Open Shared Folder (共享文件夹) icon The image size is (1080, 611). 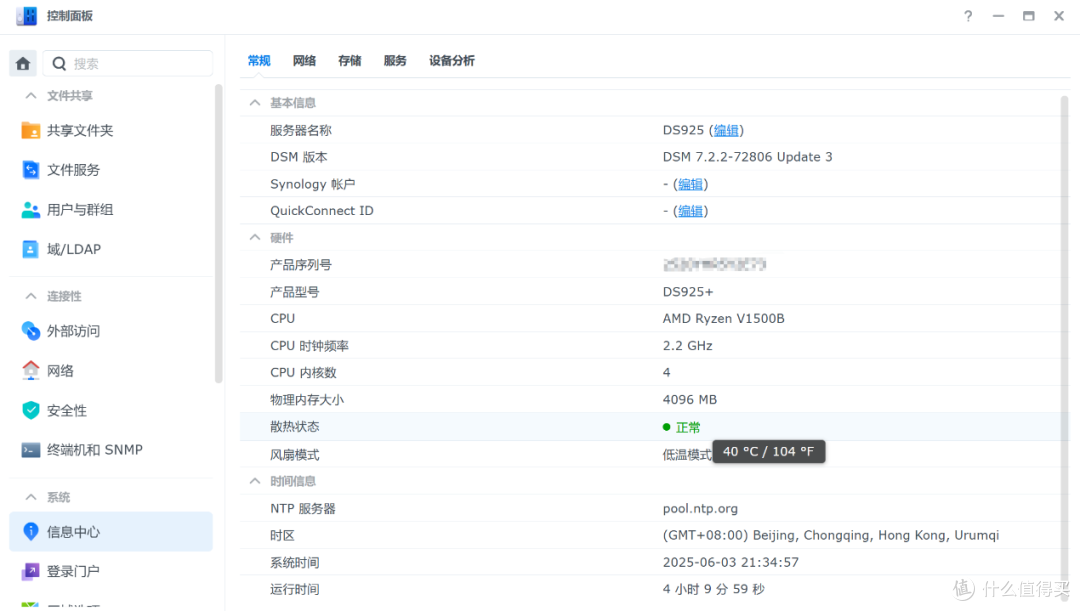pyautogui.click(x=30, y=130)
